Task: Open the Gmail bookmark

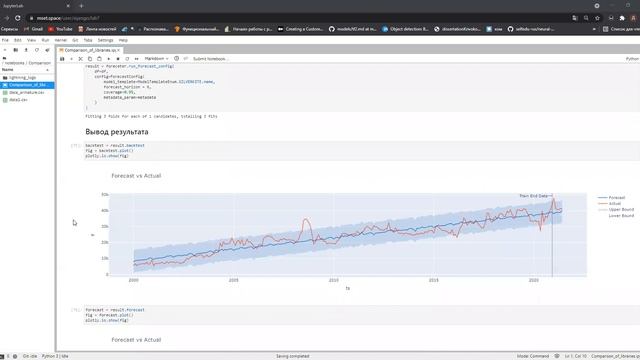Action: [x=33, y=29]
